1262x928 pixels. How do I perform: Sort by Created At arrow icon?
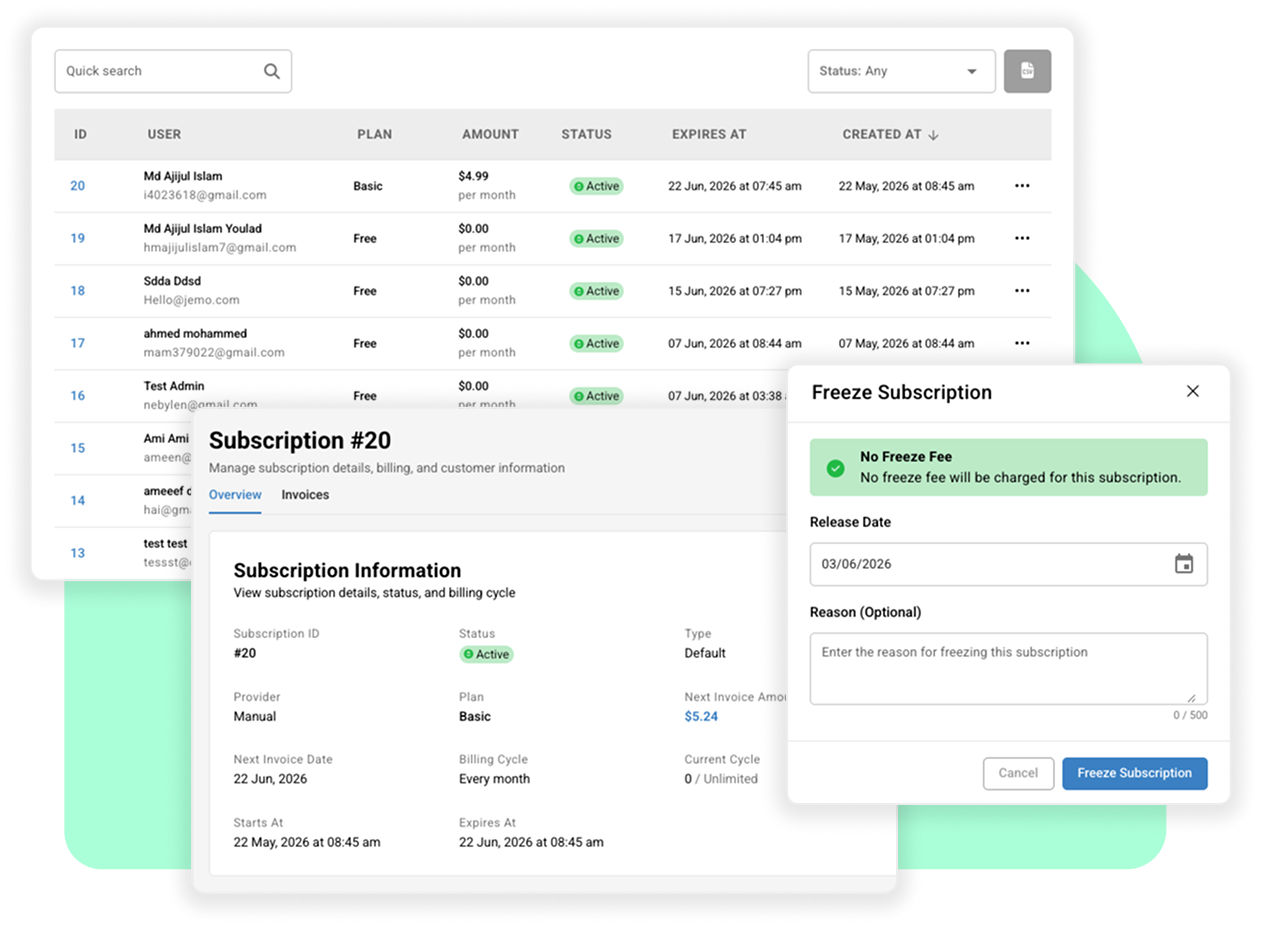pos(933,135)
